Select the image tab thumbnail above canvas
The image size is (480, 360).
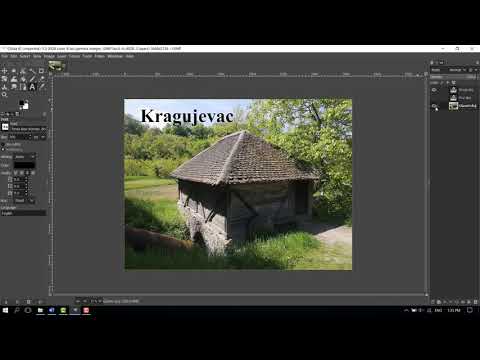pyautogui.click(x=57, y=67)
